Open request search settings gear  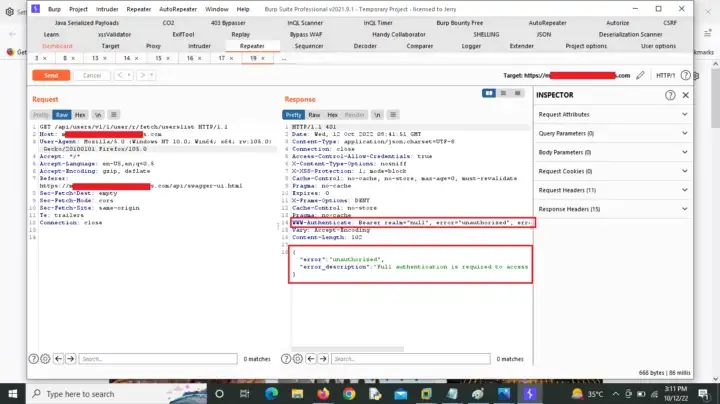coord(45,359)
